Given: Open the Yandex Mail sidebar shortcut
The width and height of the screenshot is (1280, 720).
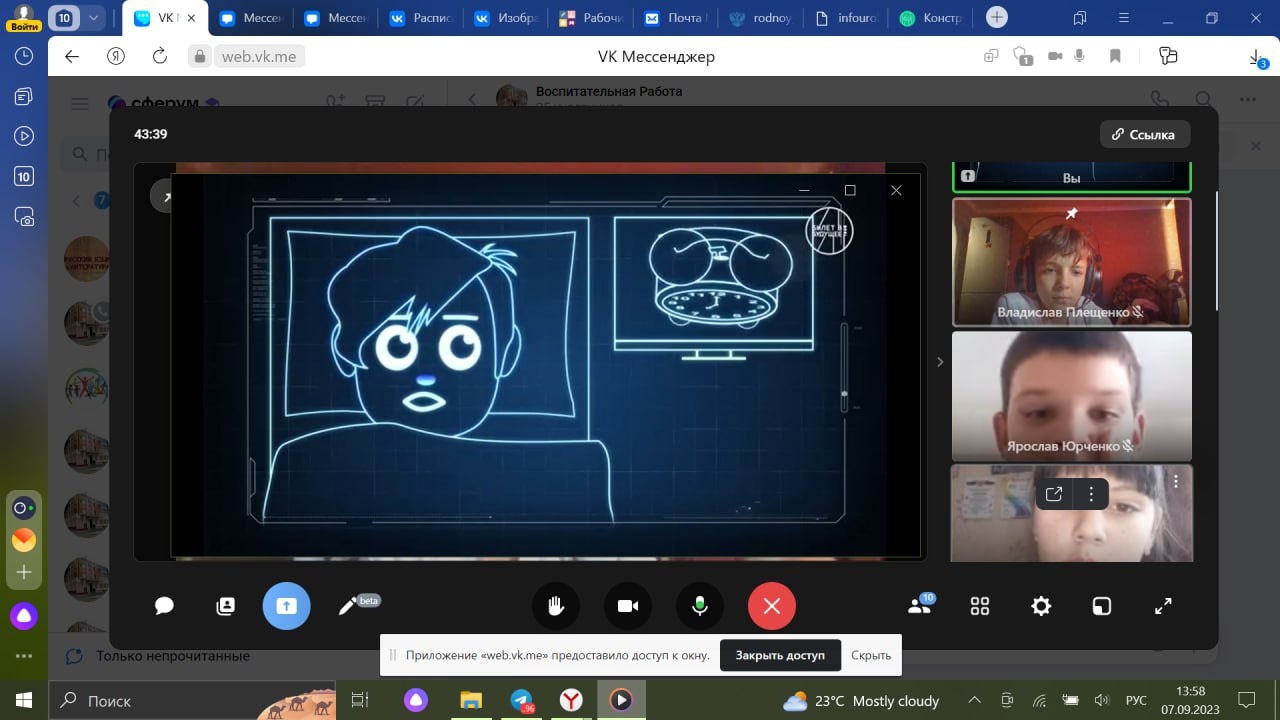Looking at the screenshot, I should [24, 540].
